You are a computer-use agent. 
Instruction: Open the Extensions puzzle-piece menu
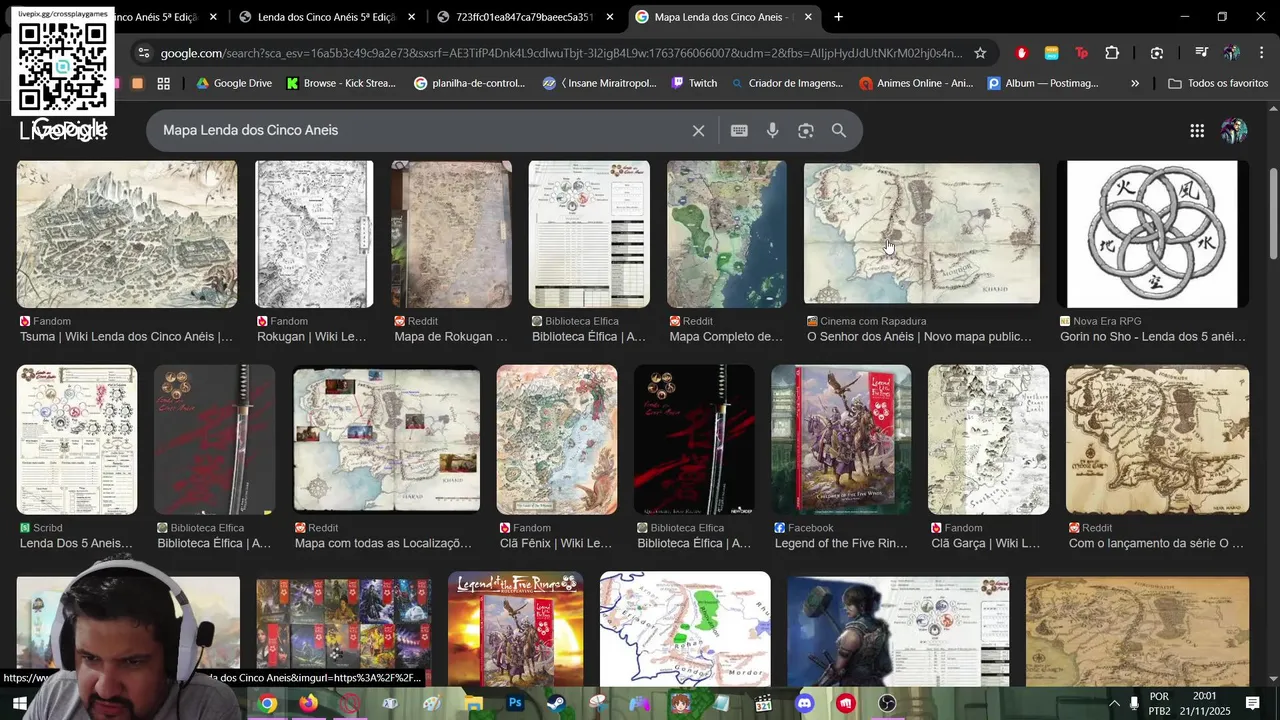point(1112,53)
